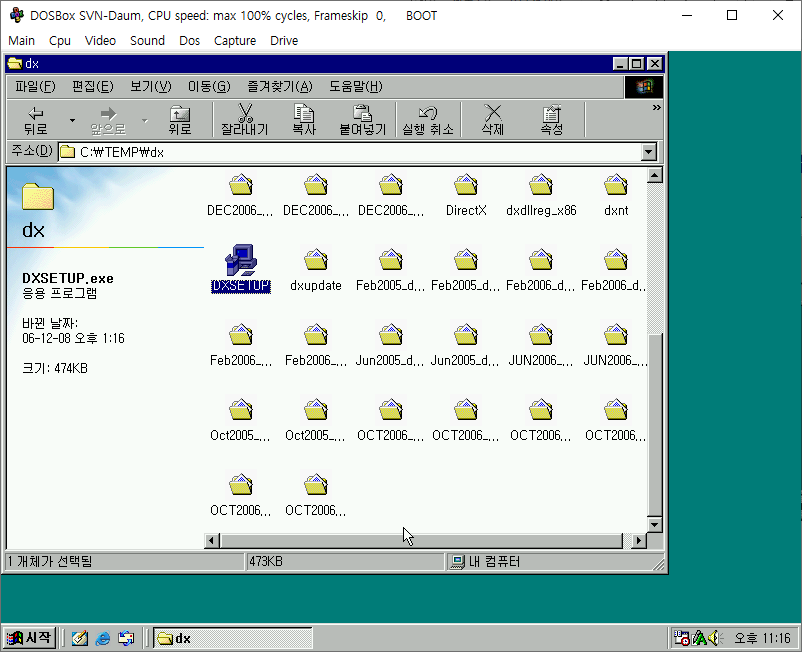Select the first Feb2006_d folder
Viewport: 802px width, 652px height.
[541, 268]
